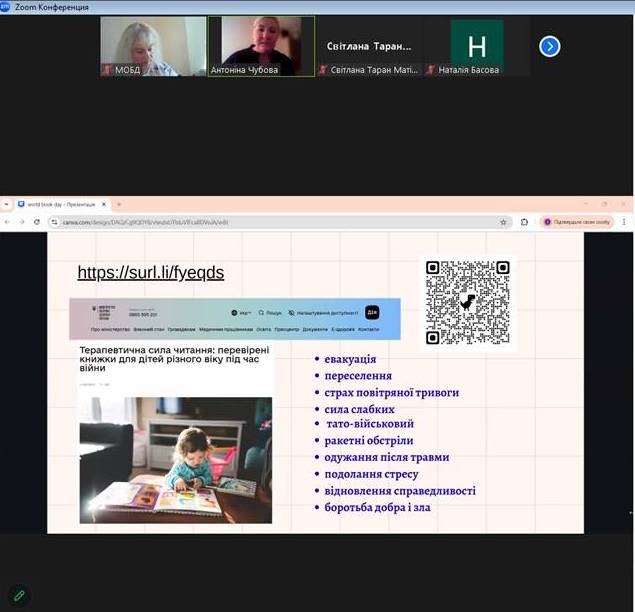Viewport: 635px width, 612px height.
Task: Select Антоніна Чубова video thumbnail
Action: (261, 46)
